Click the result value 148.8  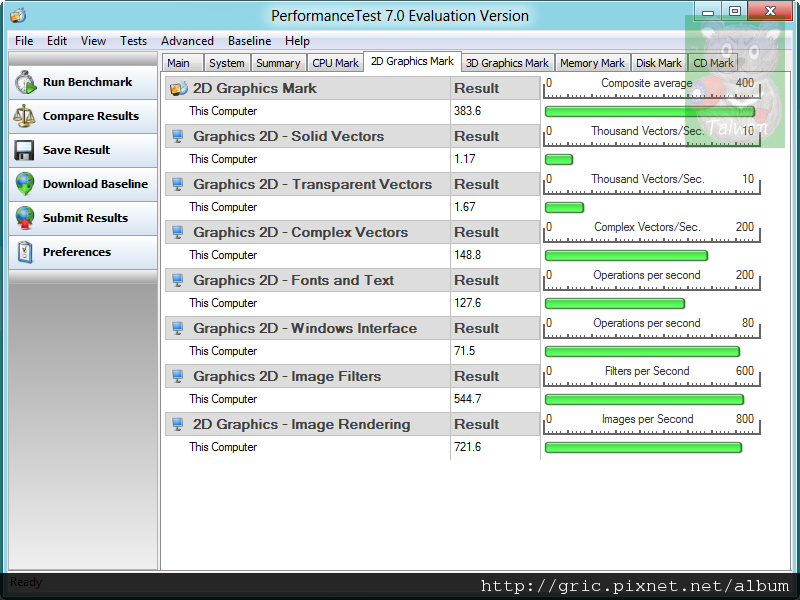467,255
